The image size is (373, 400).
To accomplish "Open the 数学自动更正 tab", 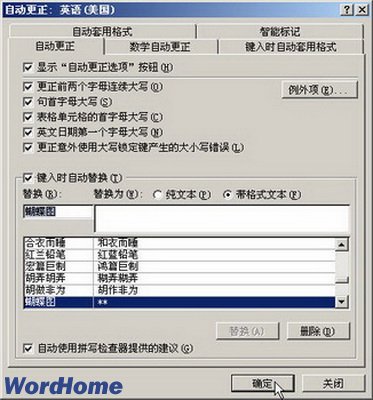I will point(160,46).
